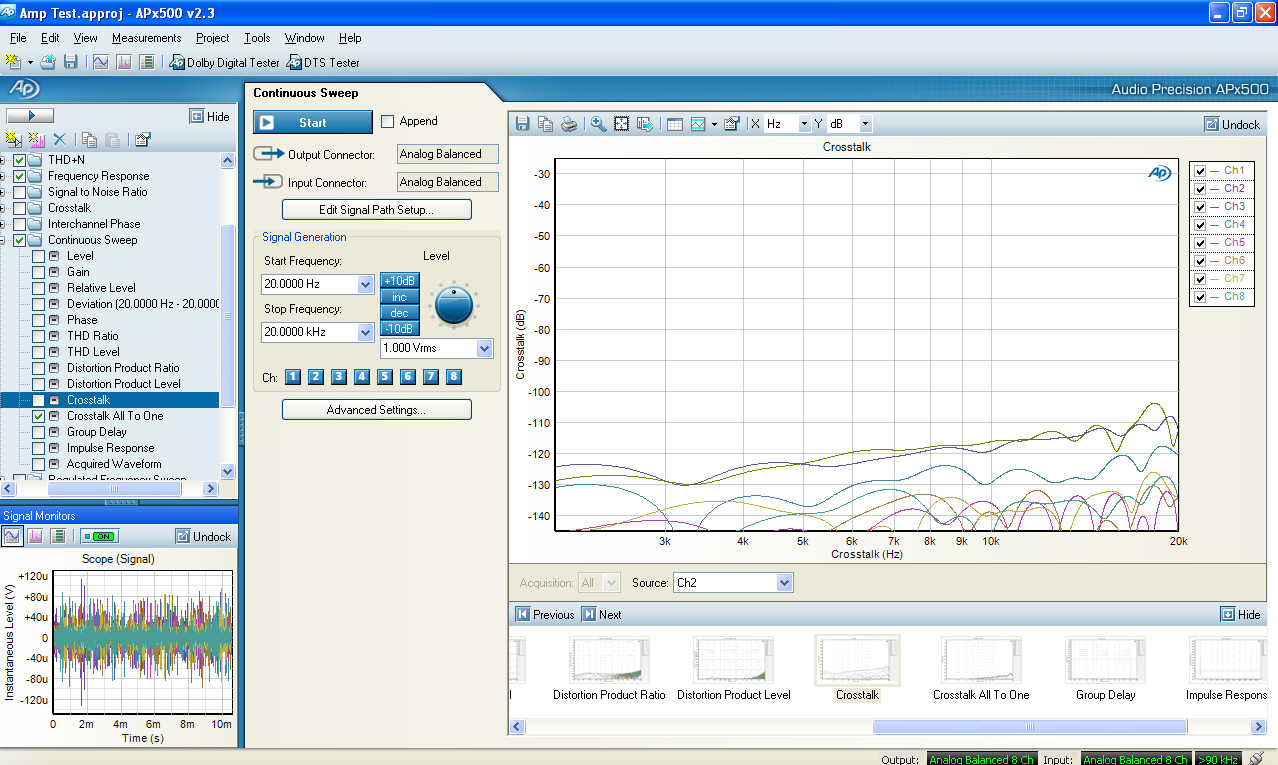Open the Project menu
Screen dimensions: 1278x765
tap(212, 38)
